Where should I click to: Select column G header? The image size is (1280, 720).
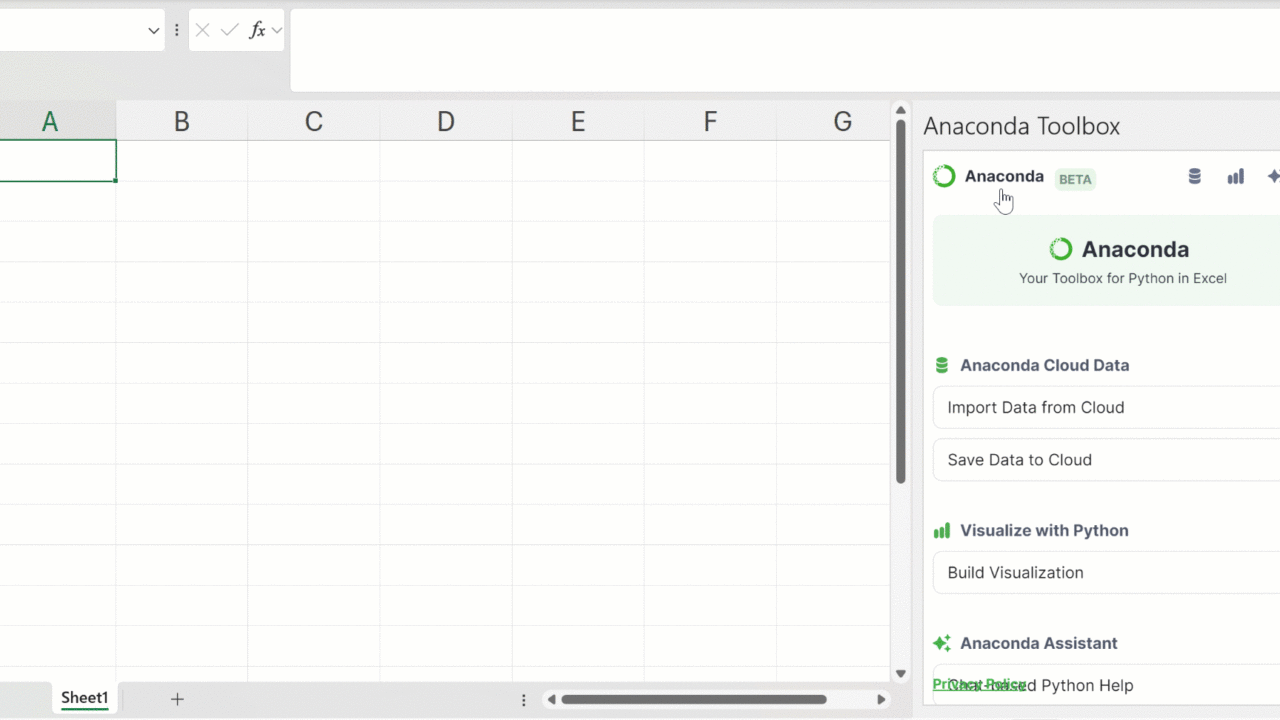coord(833,121)
